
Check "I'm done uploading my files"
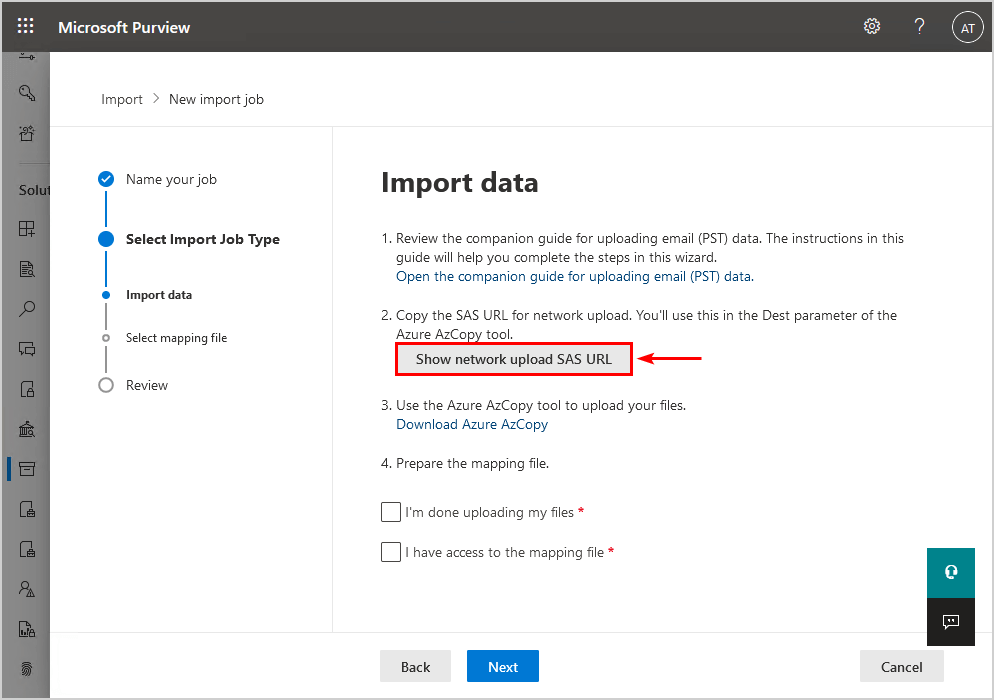[391, 512]
